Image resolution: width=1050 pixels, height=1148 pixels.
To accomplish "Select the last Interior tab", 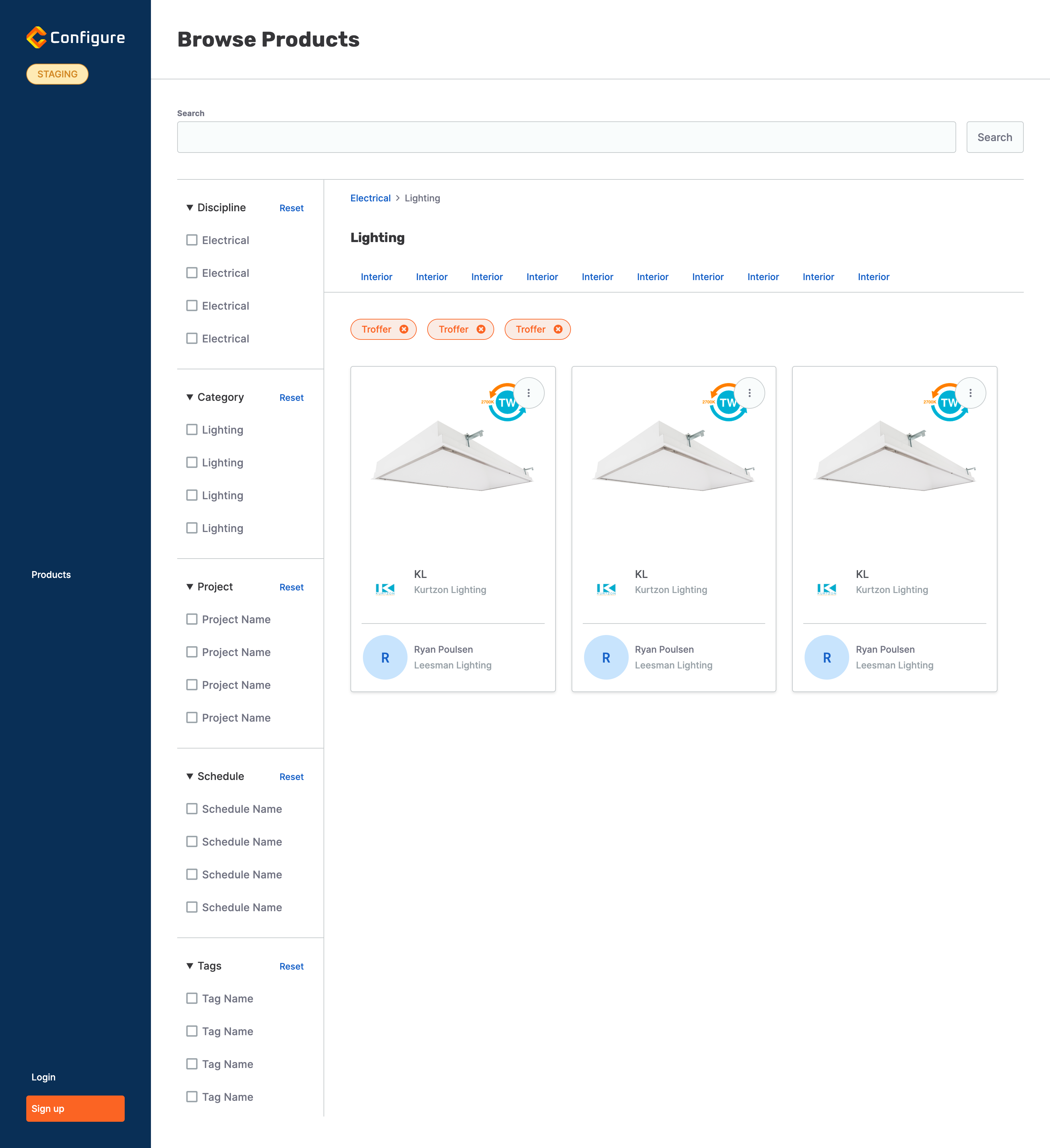I will [x=874, y=277].
